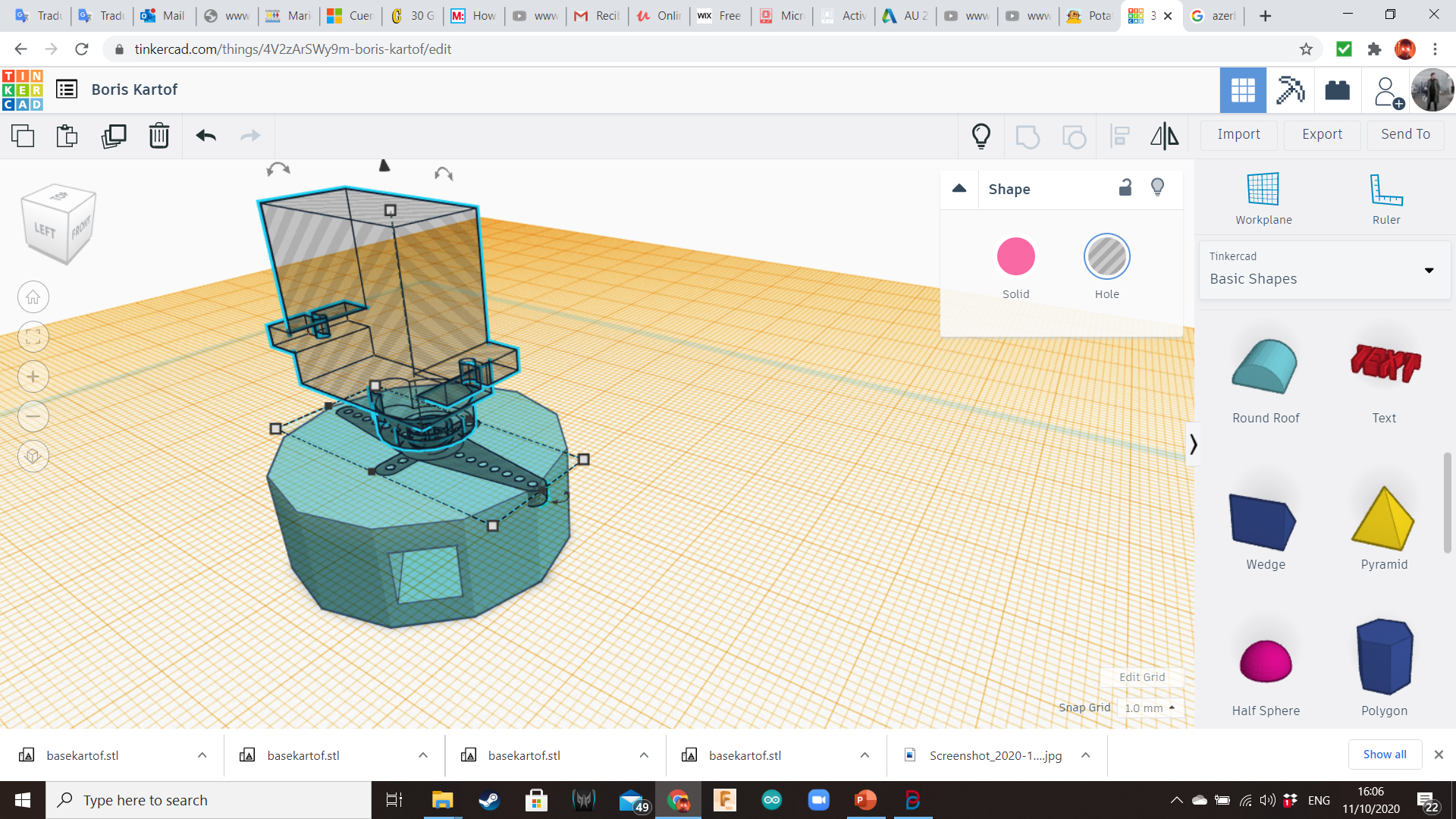Collapse the Shape inspector panel
The width and height of the screenshot is (1456, 819).
[959, 188]
